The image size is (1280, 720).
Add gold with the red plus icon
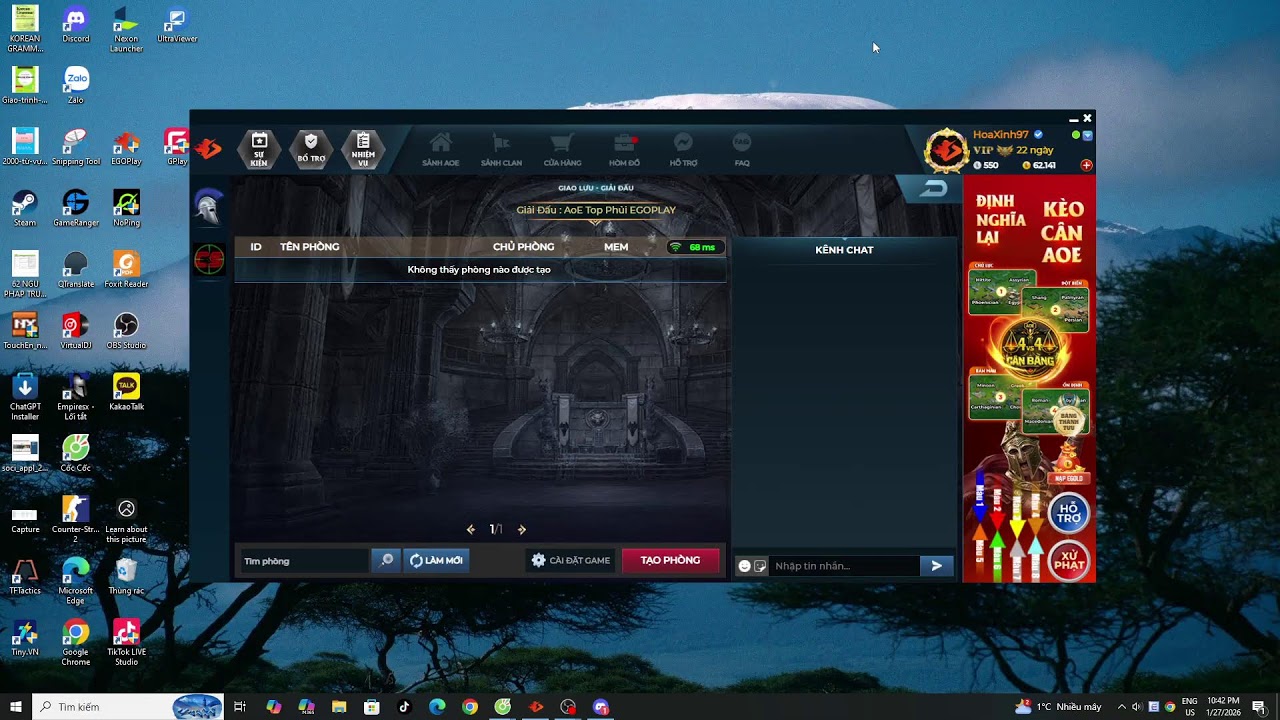1087,165
